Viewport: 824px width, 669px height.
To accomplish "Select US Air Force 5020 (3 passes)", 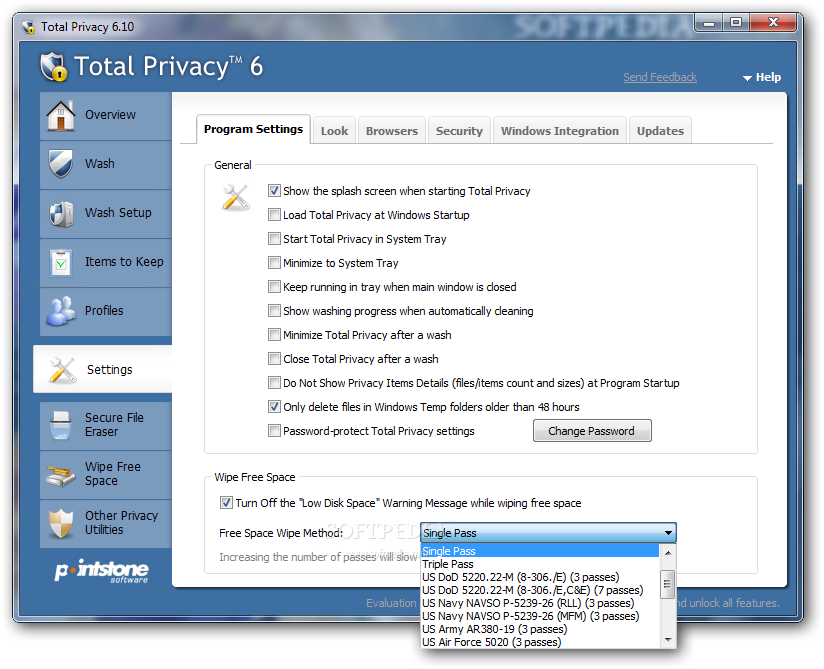I will coord(540,642).
